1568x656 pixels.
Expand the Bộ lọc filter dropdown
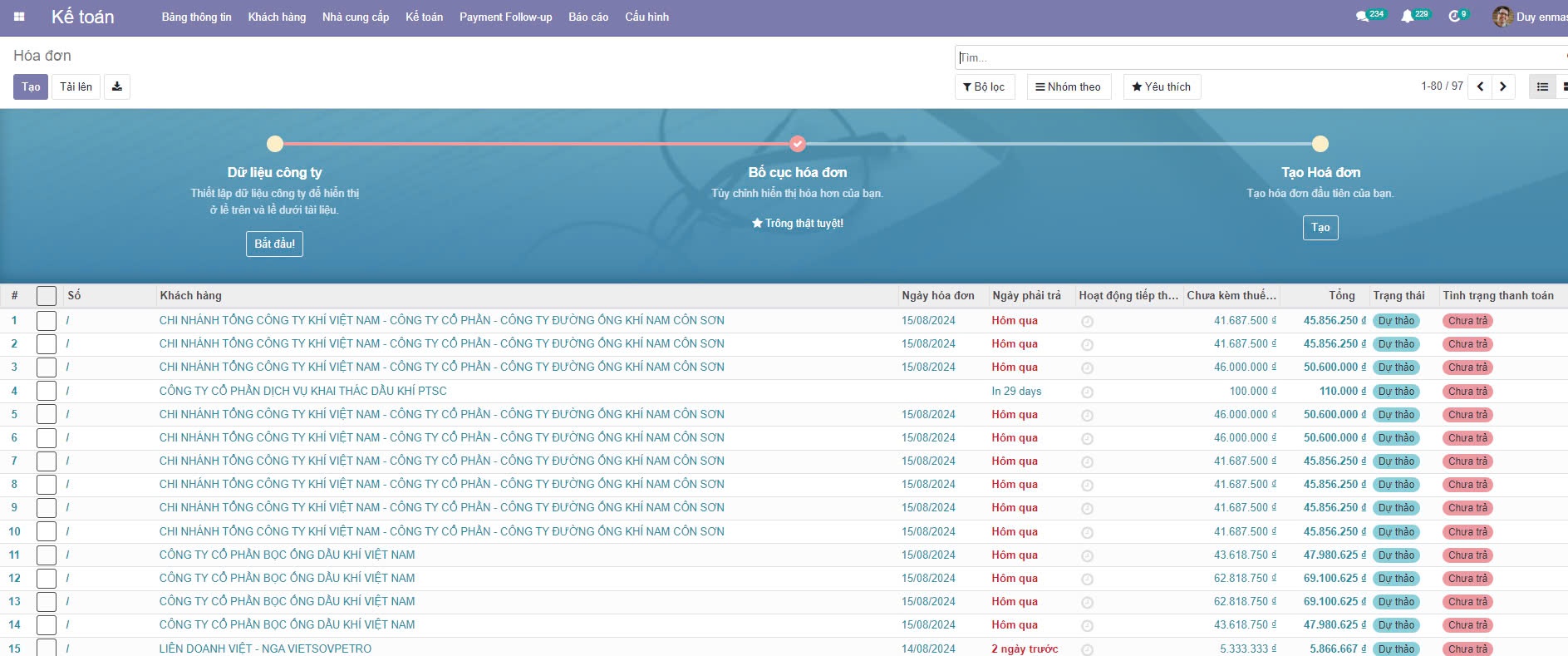pyautogui.click(x=984, y=86)
